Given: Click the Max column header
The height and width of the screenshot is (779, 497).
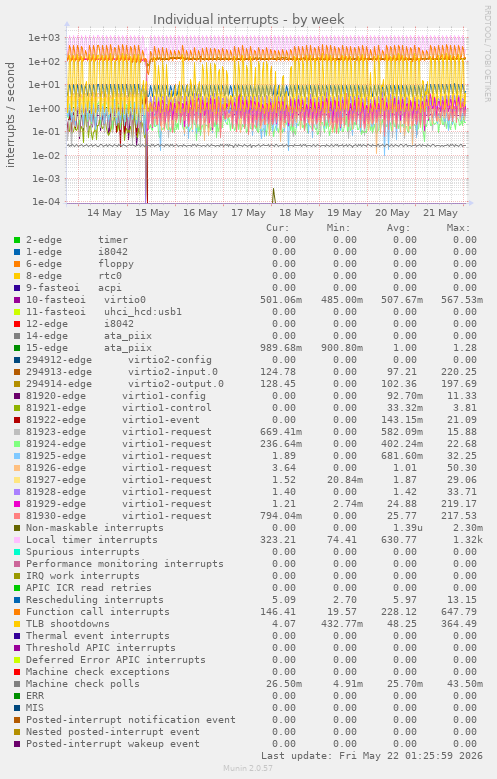Looking at the screenshot, I should click(x=458, y=228).
